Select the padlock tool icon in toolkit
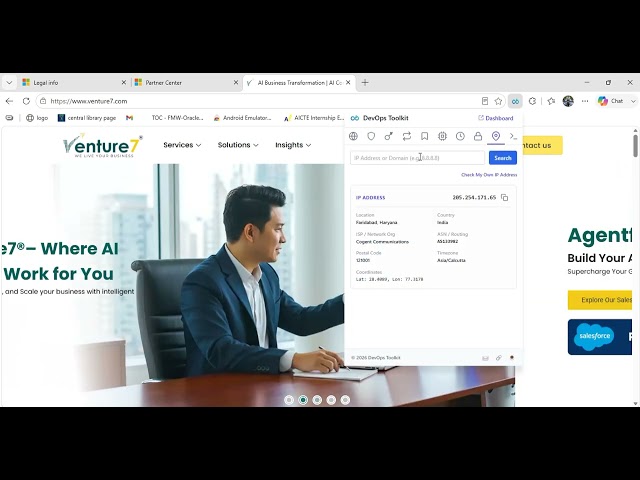Viewport: 640px width, 480px height. point(478,136)
